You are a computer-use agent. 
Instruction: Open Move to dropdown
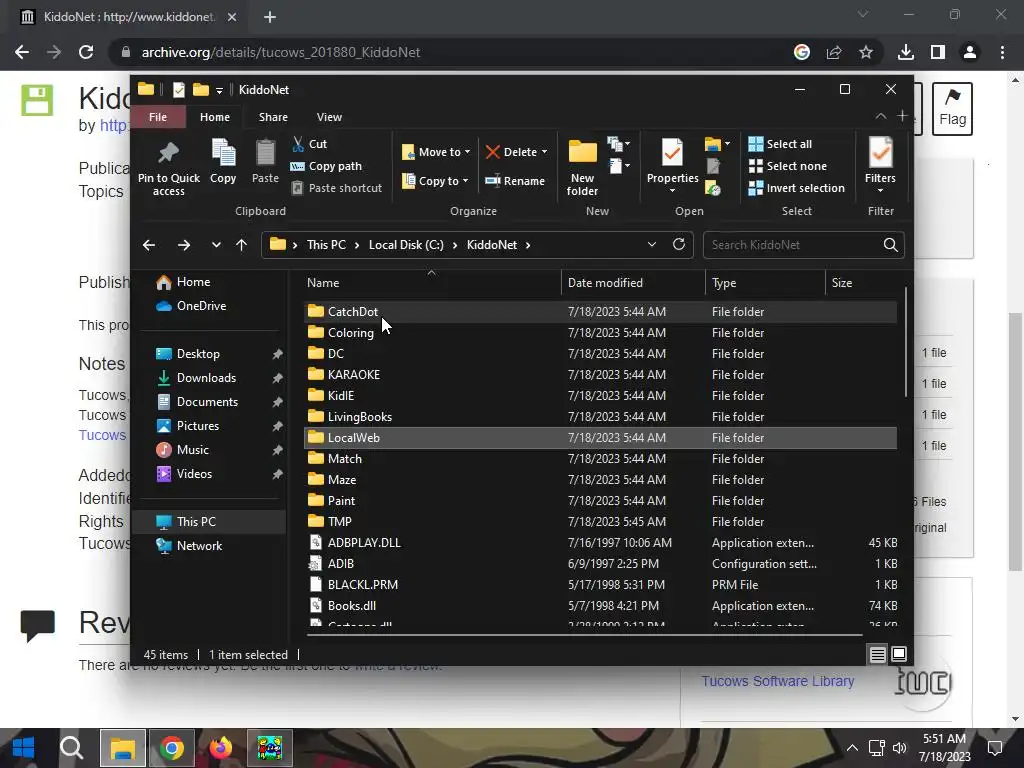point(436,152)
